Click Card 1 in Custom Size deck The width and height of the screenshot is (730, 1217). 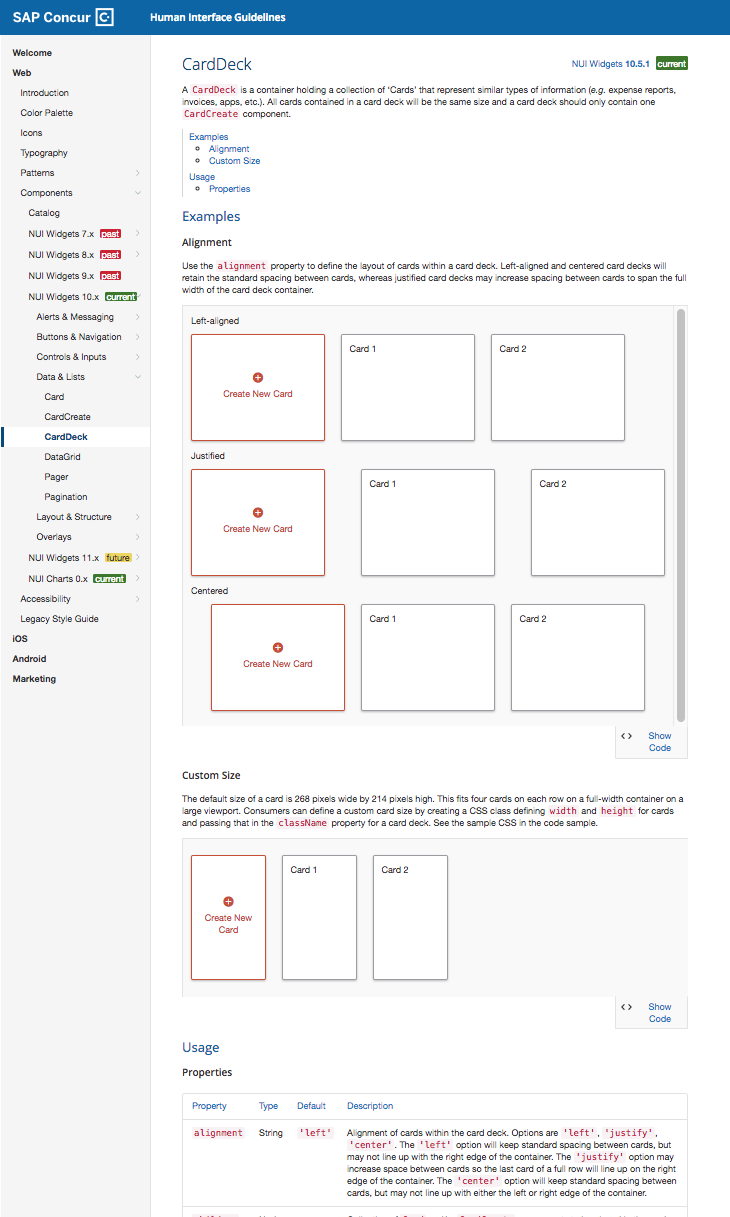click(x=319, y=917)
